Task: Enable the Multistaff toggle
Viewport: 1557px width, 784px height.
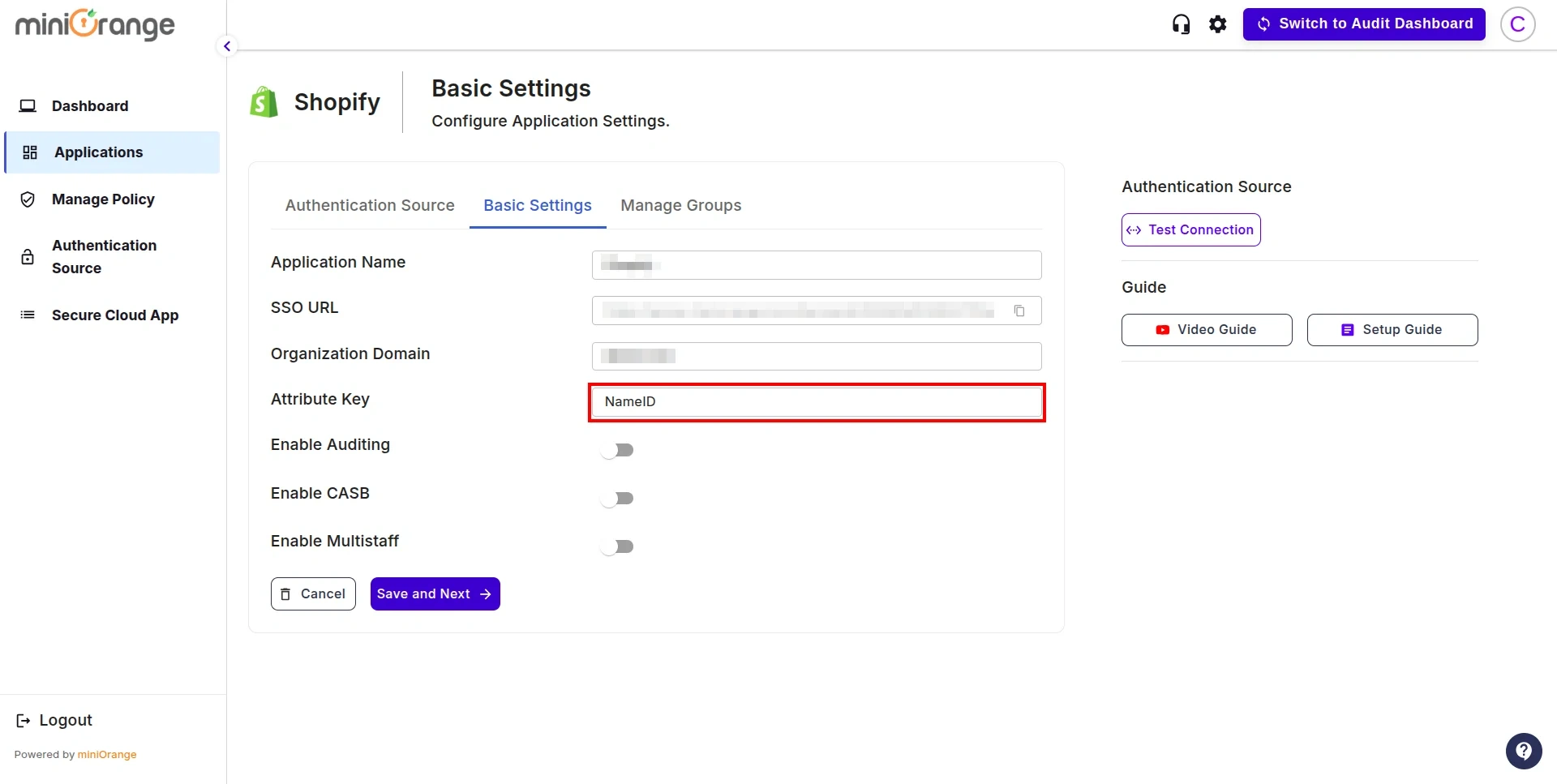Action: pyautogui.click(x=618, y=546)
